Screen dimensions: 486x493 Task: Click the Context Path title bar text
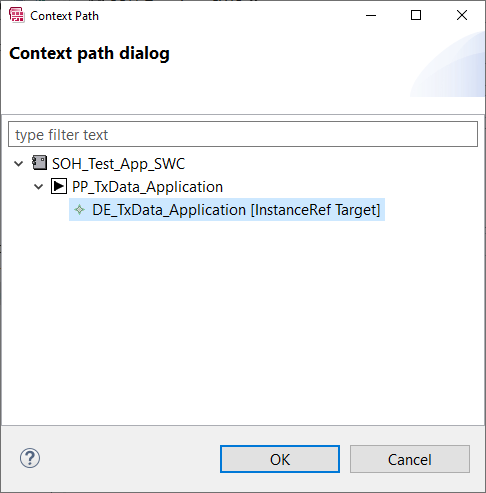click(x=64, y=16)
